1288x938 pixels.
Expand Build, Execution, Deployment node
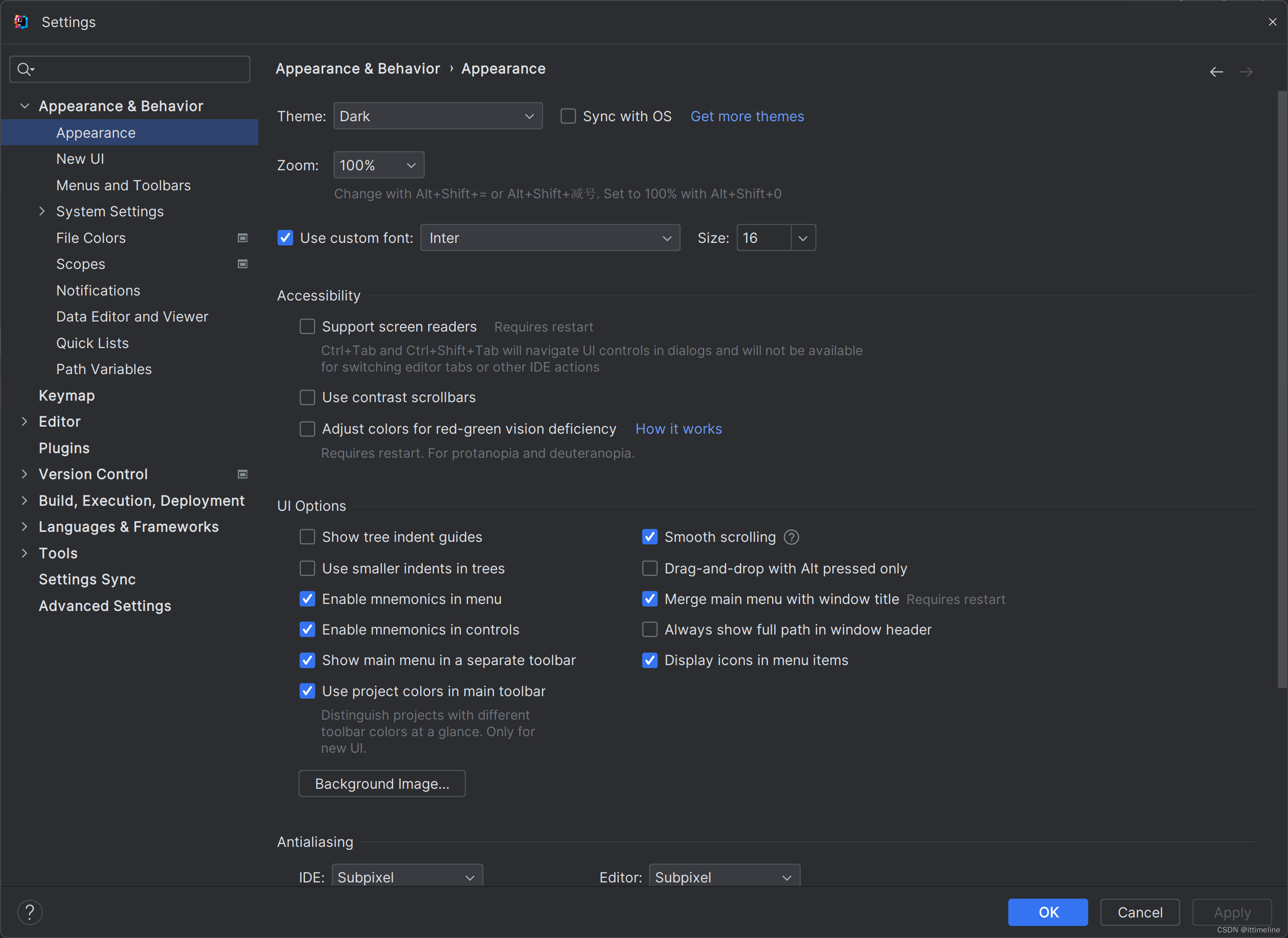25,500
